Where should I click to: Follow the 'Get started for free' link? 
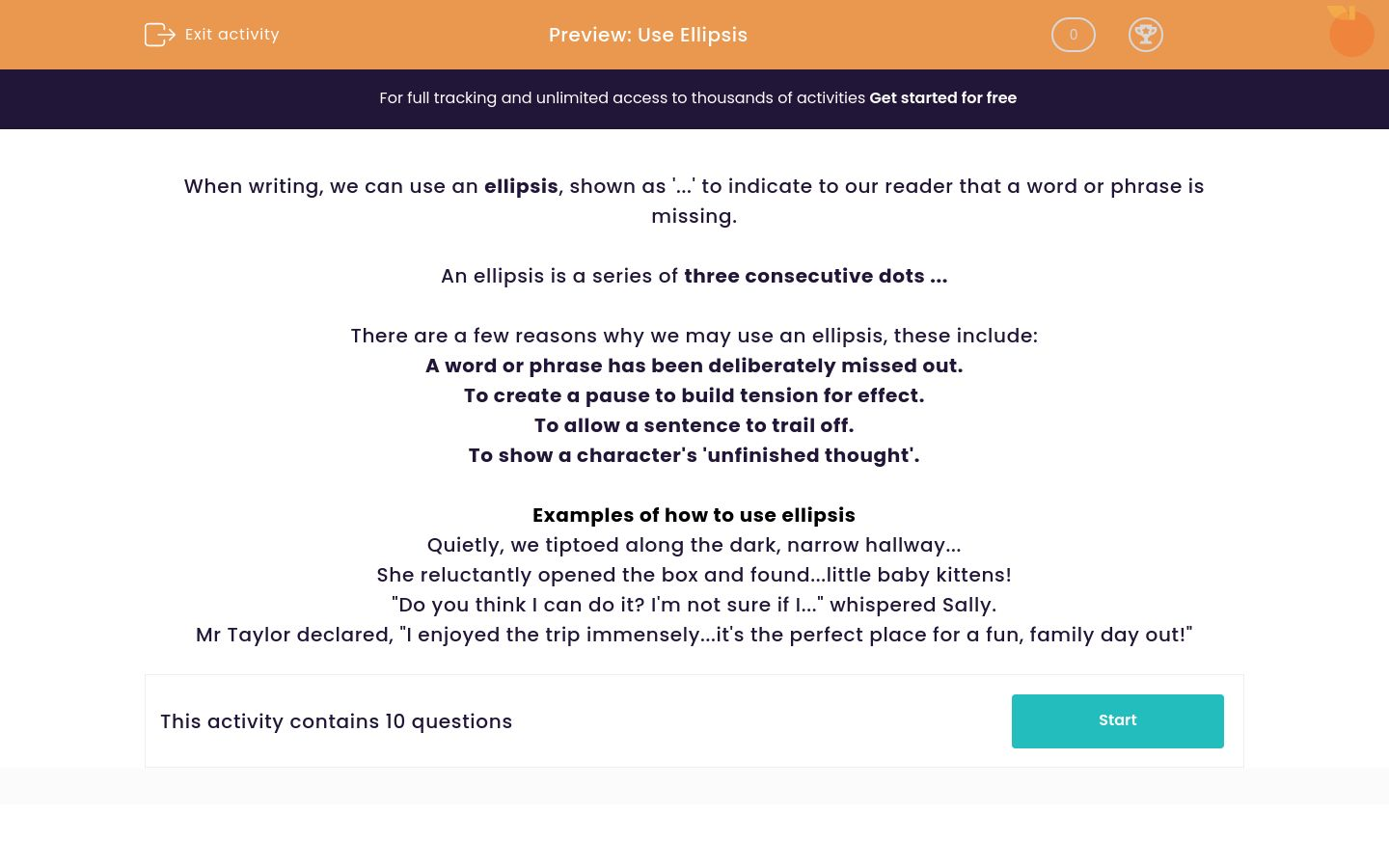(x=942, y=98)
